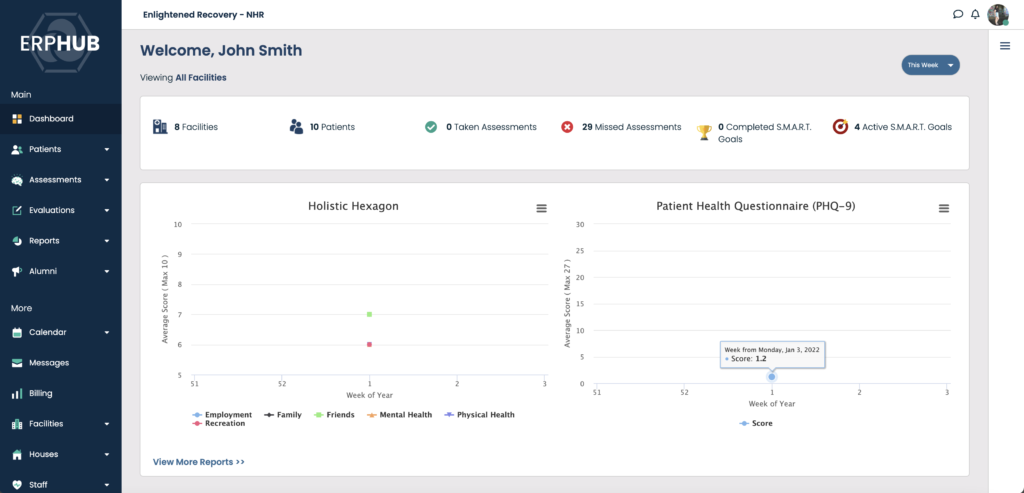
Task: Click the Missed Assessments red X icon
Action: pyautogui.click(x=567, y=127)
